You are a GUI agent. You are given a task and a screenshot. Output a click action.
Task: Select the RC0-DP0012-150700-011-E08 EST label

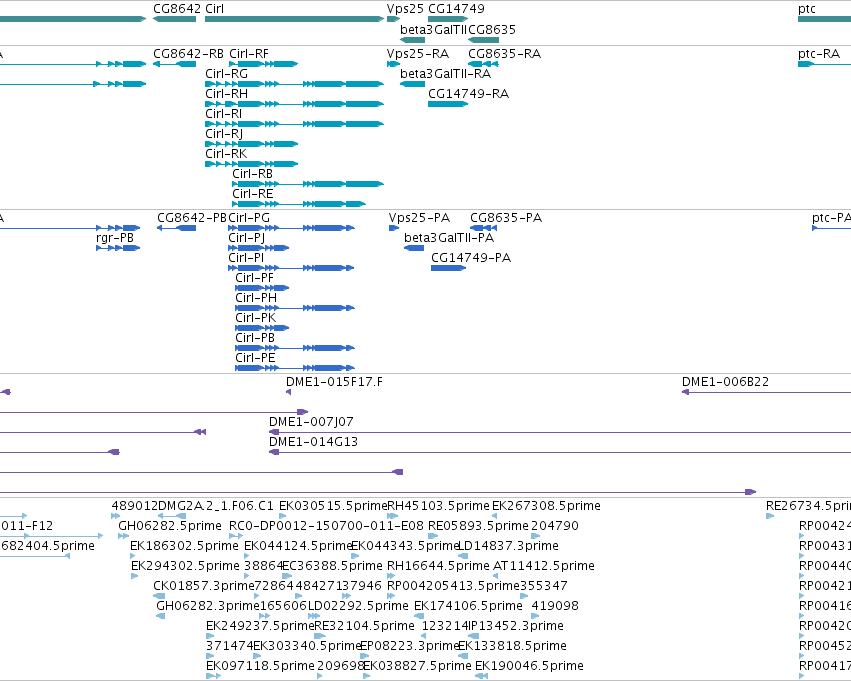point(326,526)
